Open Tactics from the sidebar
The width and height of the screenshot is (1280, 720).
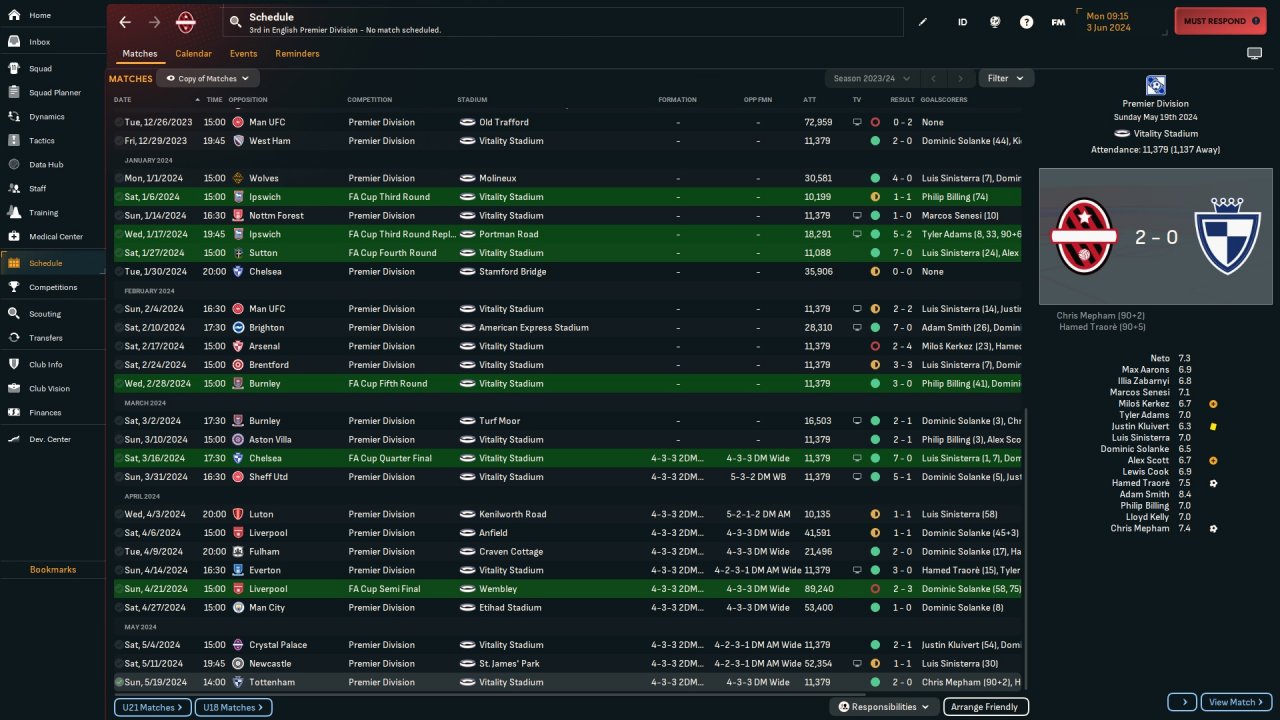coord(52,140)
